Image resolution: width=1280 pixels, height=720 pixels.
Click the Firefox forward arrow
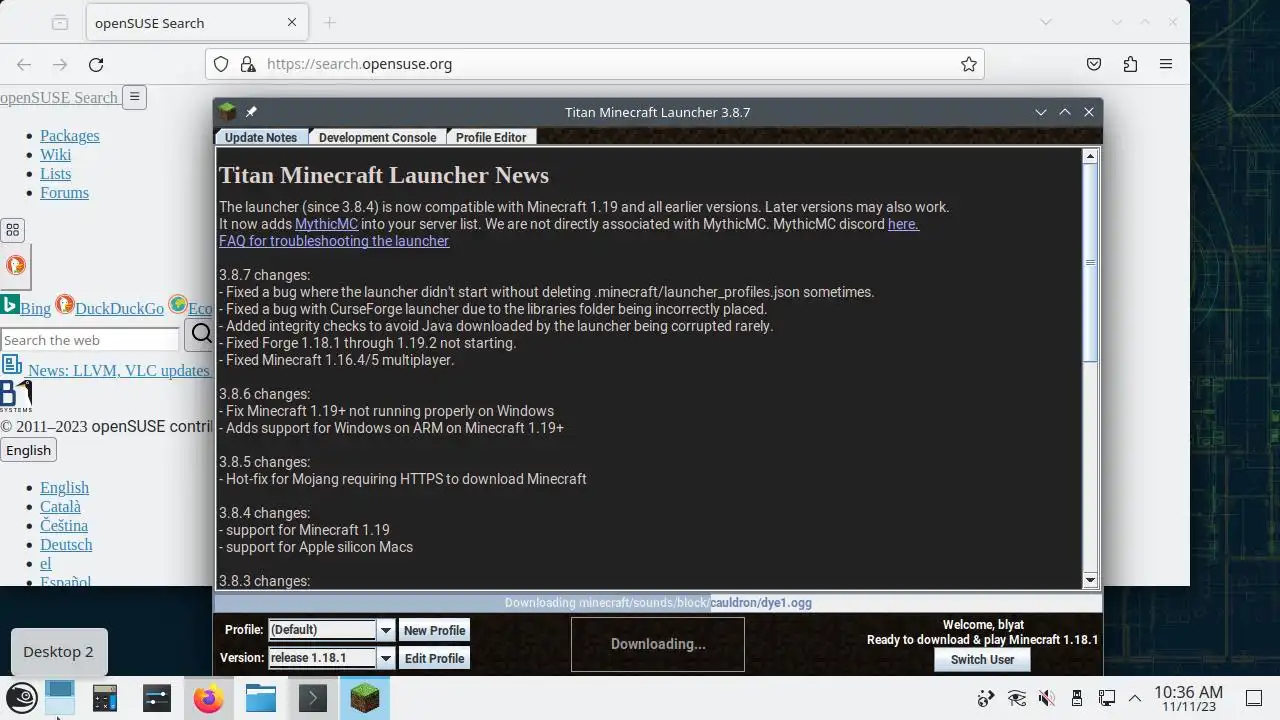[60, 64]
